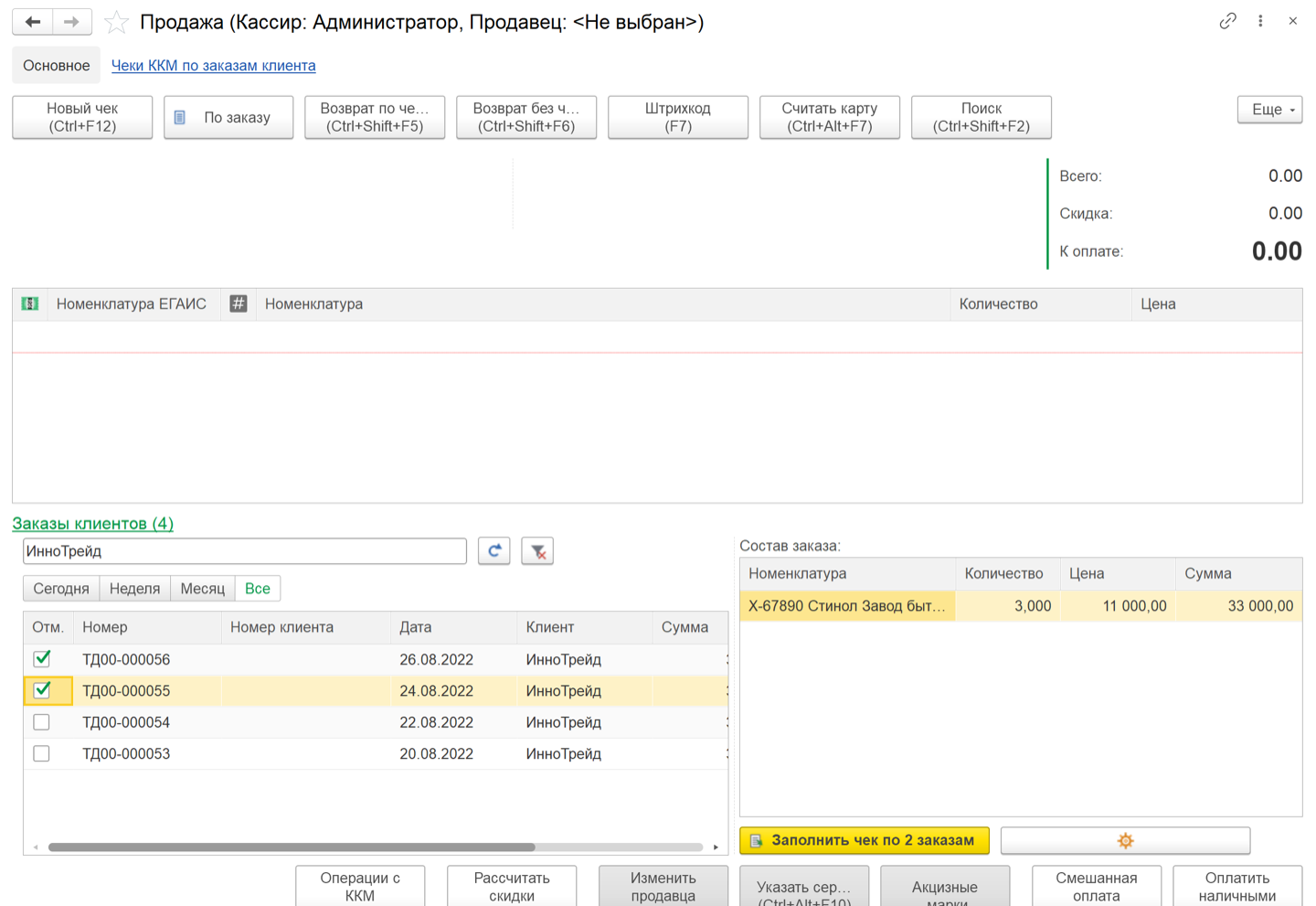The height and width of the screenshot is (906, 1316).
Task: Add form to favorites with star icon
Action: [116, 22]
